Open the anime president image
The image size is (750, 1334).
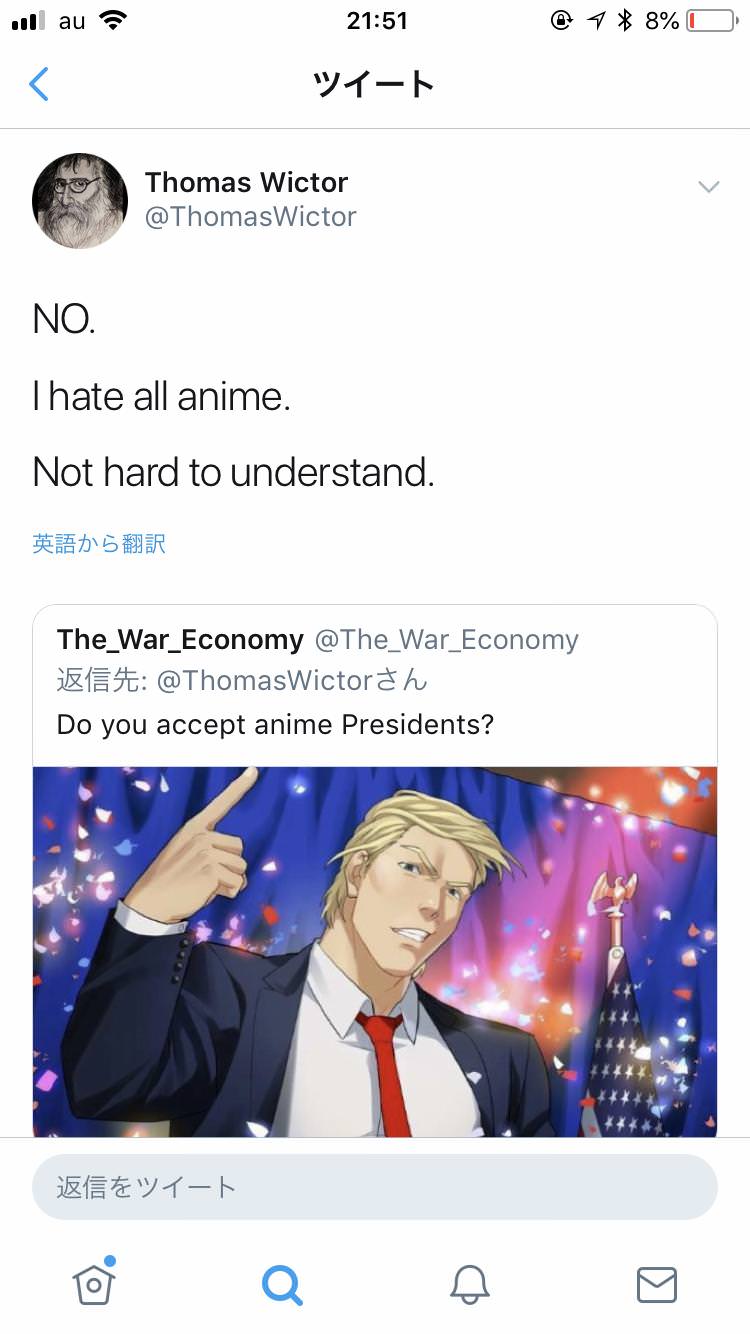[x=375, y=951]
